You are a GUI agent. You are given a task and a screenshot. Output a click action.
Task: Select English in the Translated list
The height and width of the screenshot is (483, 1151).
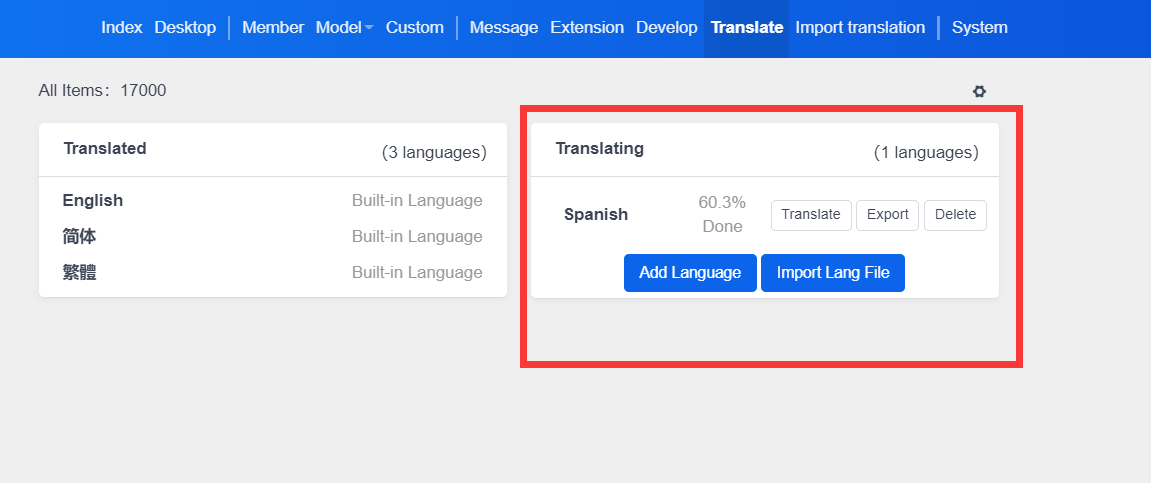tap(93, 200)
